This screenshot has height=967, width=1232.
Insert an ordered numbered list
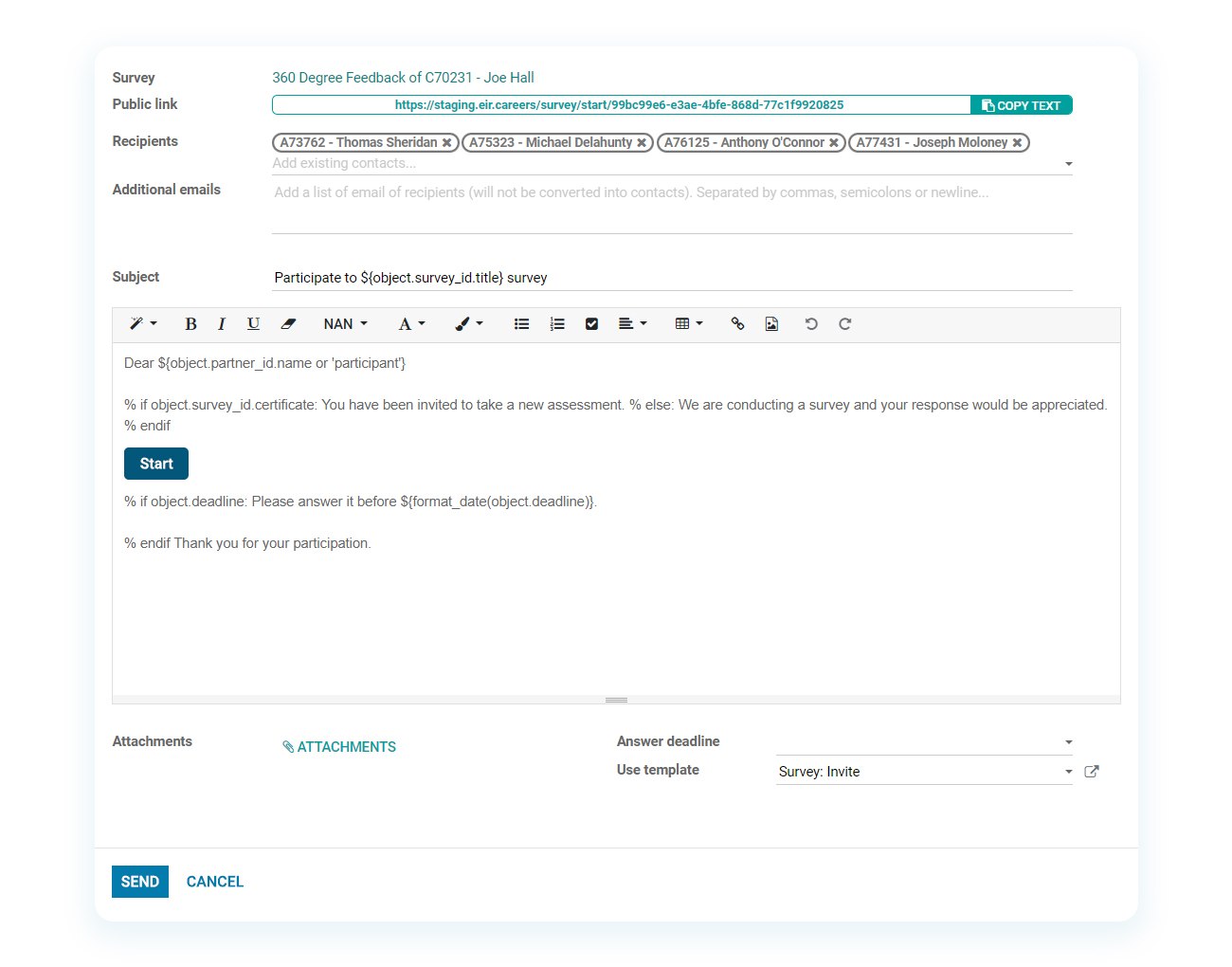pos(557,324)
